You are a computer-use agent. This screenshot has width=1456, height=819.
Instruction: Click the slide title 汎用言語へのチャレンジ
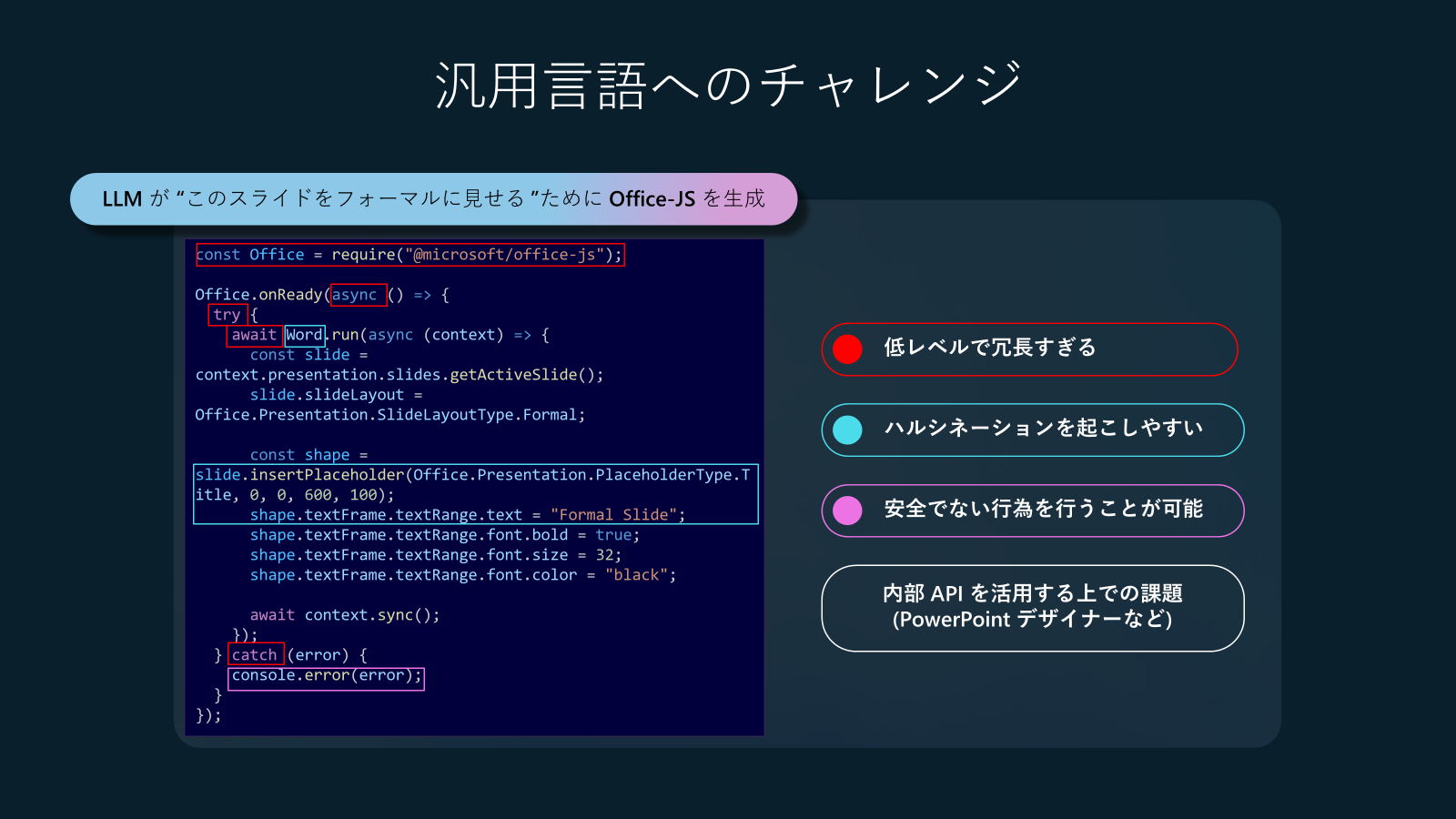[x=729, y=86]
